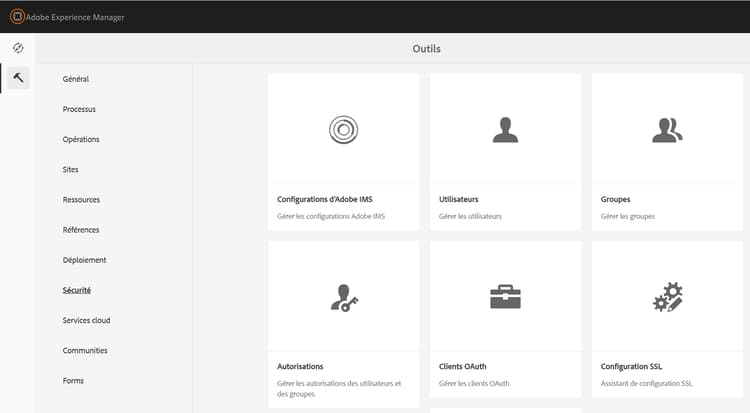The height and width of the screenshot is (413, 750).
Task: Click the Adobe Experience Manager header text
Action: (75, 17)
